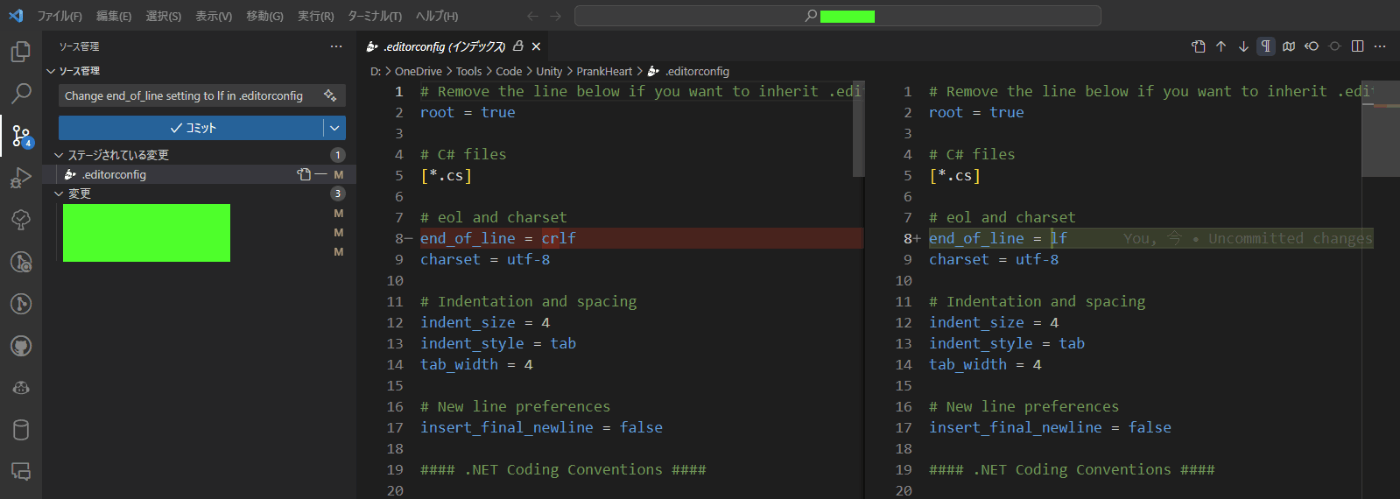Open the ターミナル(T) menu

[x=375, y=16]
